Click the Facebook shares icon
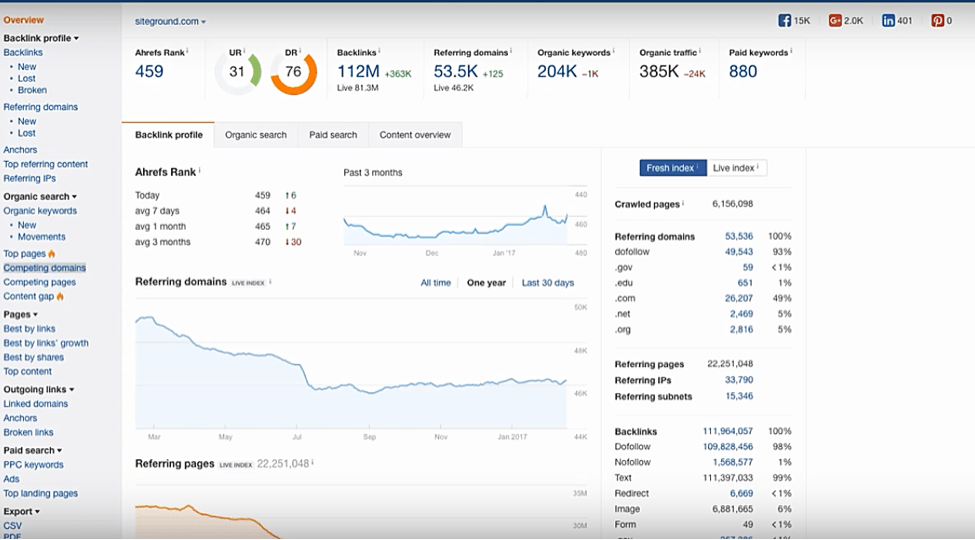Viewport: 975px width, 540px height. pyautogui.click(x=784, y=21)
